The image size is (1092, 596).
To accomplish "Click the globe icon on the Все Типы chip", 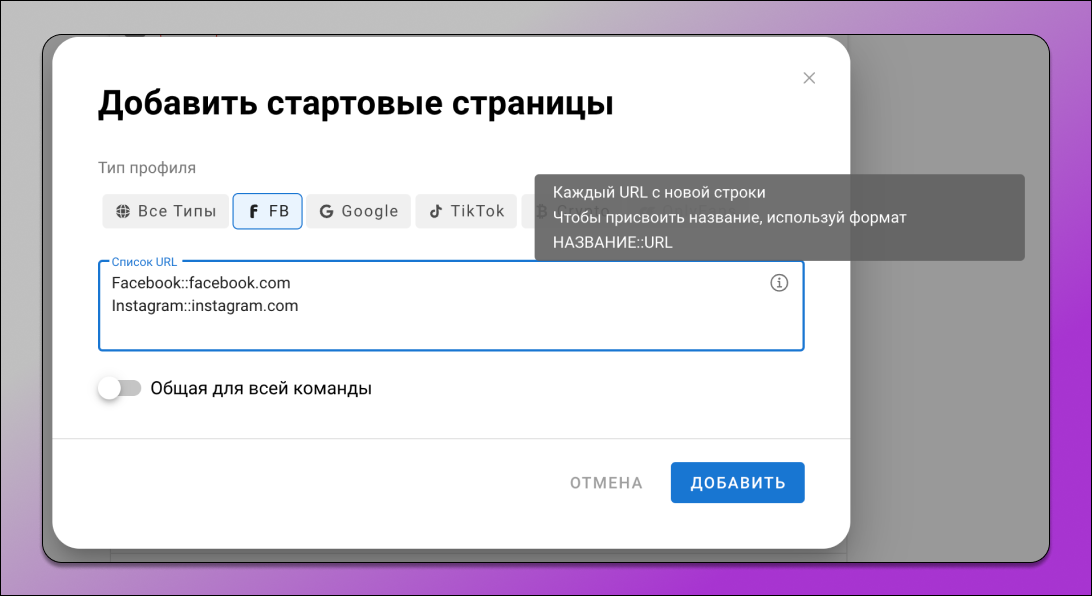I will click(x=124, y=211).
